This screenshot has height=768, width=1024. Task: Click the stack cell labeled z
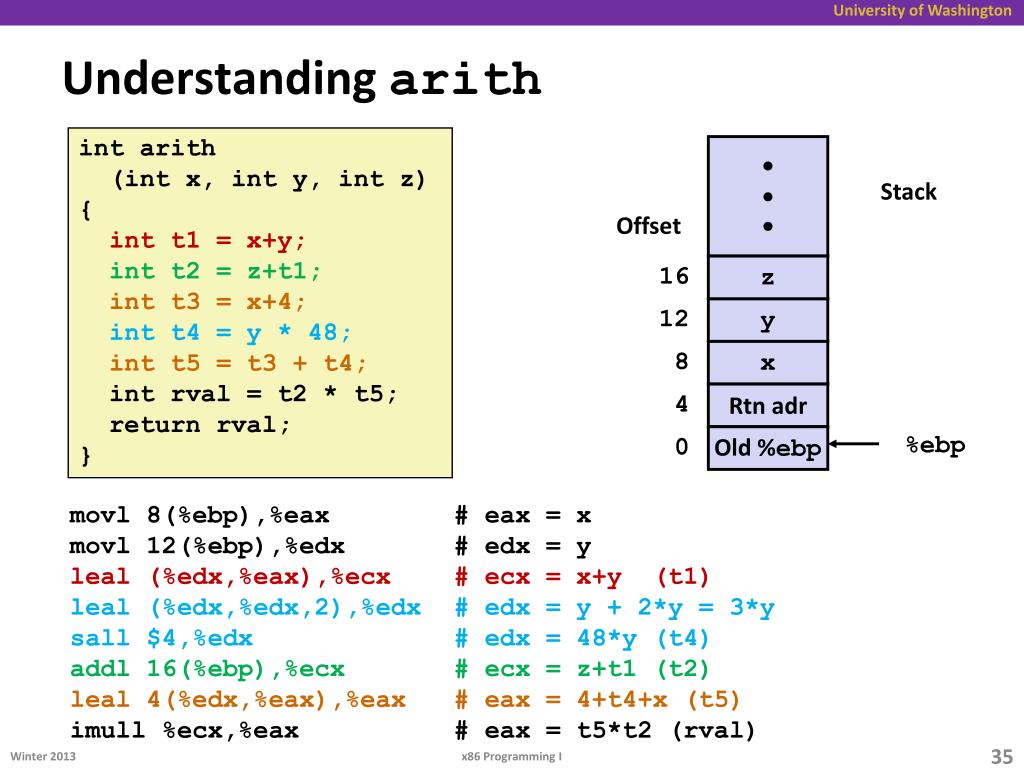pos(768,278)
